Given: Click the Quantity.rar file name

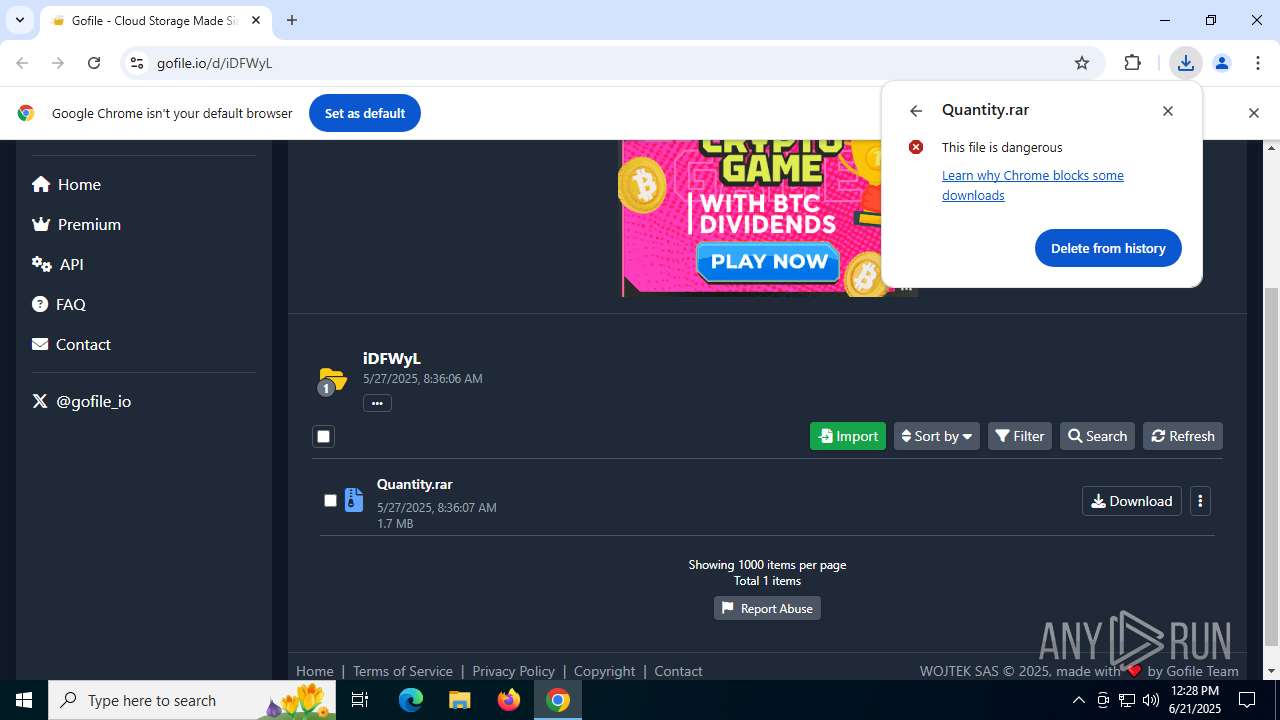Looking at the screenshot, I should (415, 484).
